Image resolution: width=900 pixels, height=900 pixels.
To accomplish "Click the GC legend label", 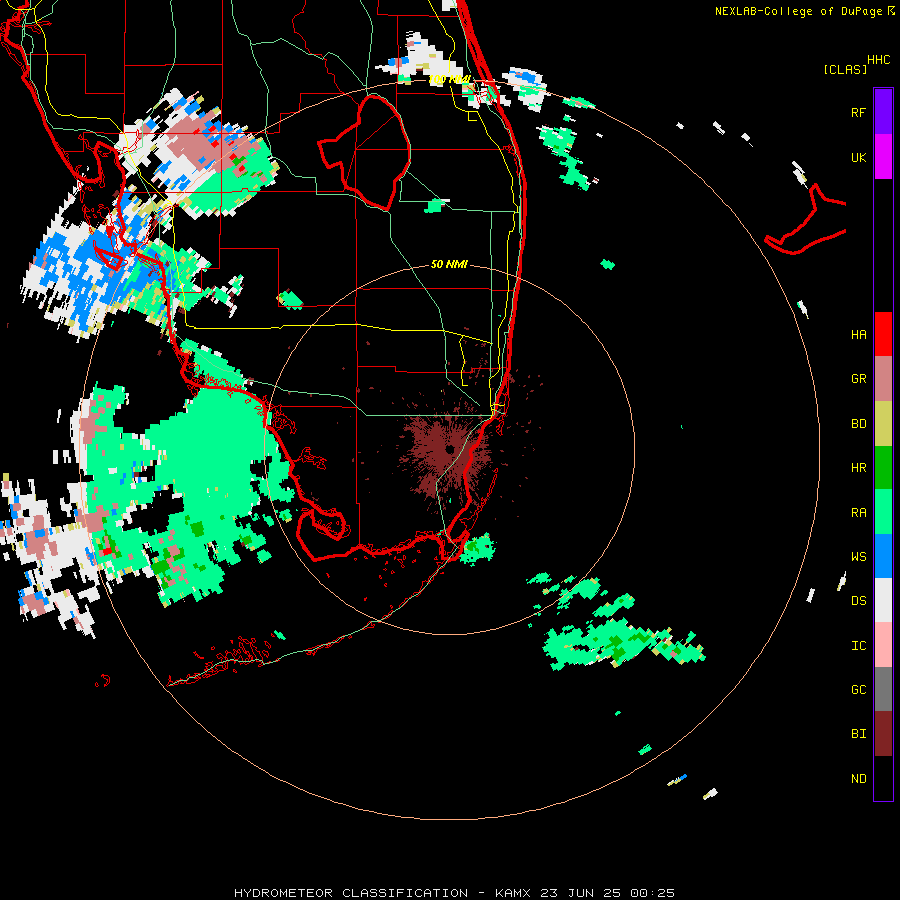I will [858, 690].
